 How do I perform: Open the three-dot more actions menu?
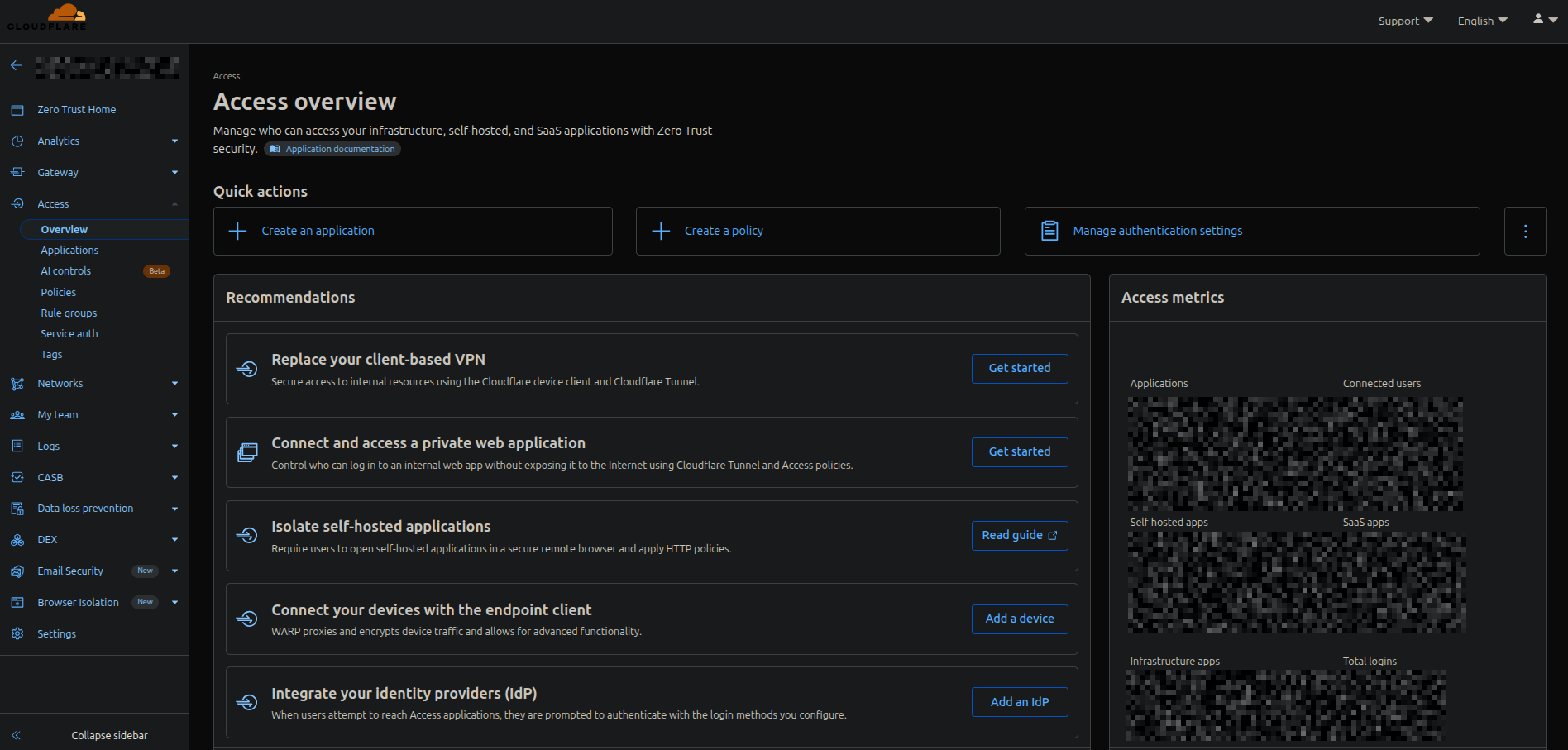[1525, 232]
